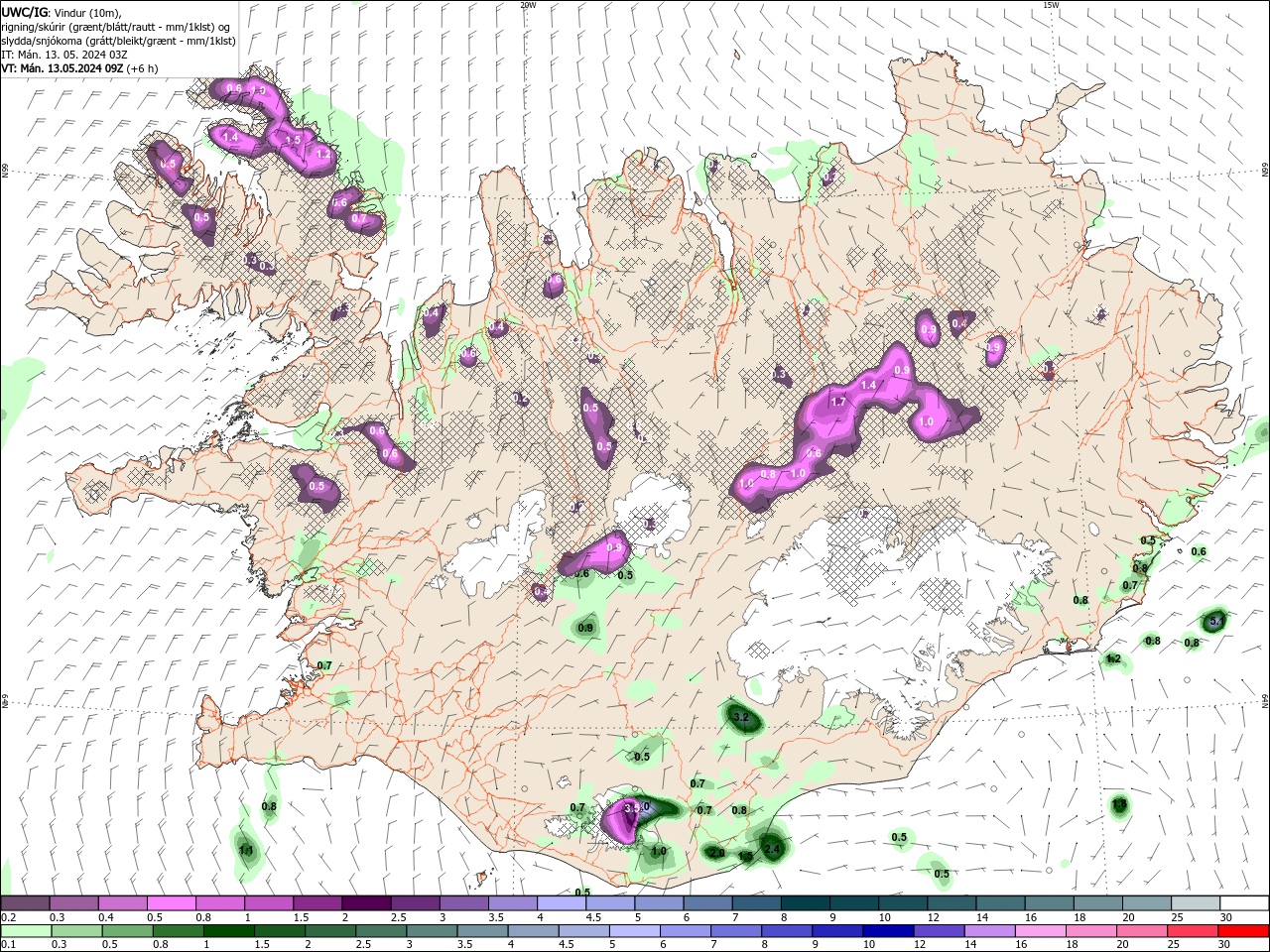Click the 1.7 snow value in the pink band

pos(838,402)
